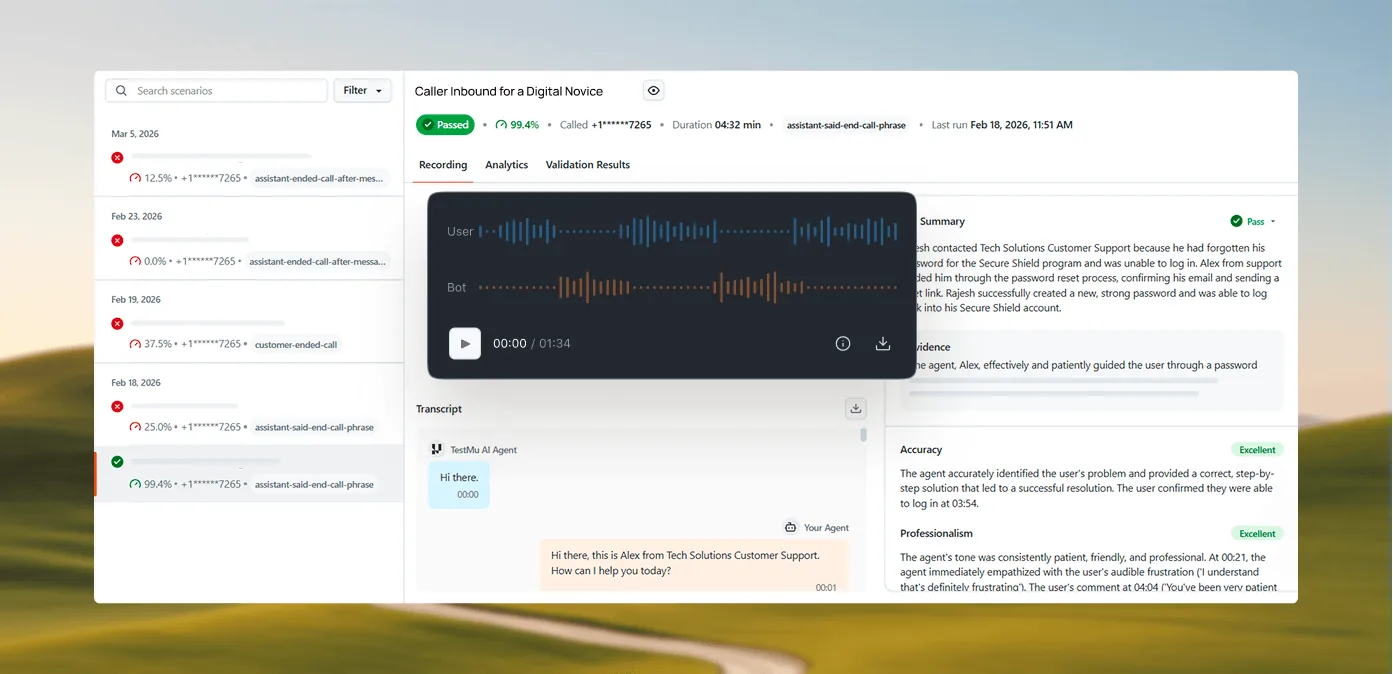Click the customer-ended-call tag

pos(296,345)
